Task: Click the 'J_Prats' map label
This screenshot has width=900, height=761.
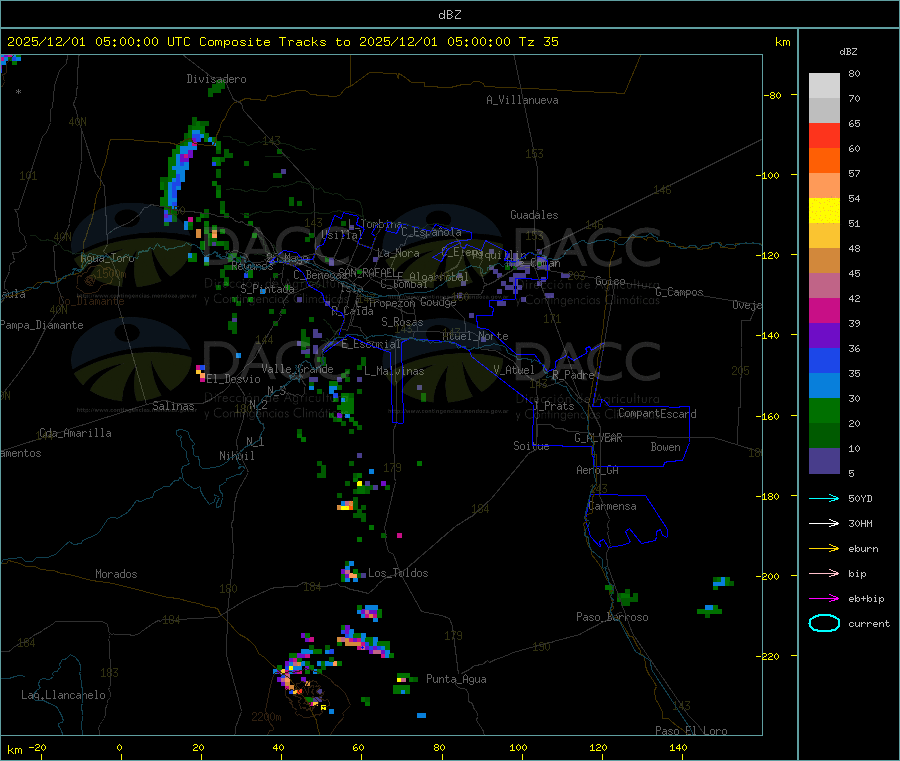Action: 554,406
